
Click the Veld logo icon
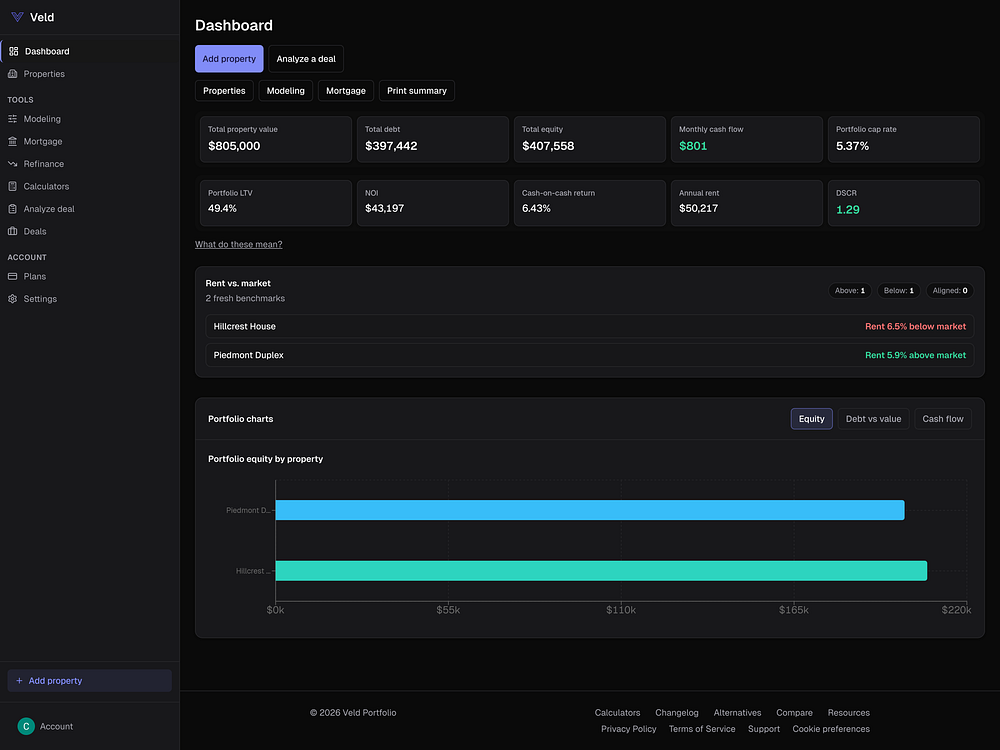[17, 17]
